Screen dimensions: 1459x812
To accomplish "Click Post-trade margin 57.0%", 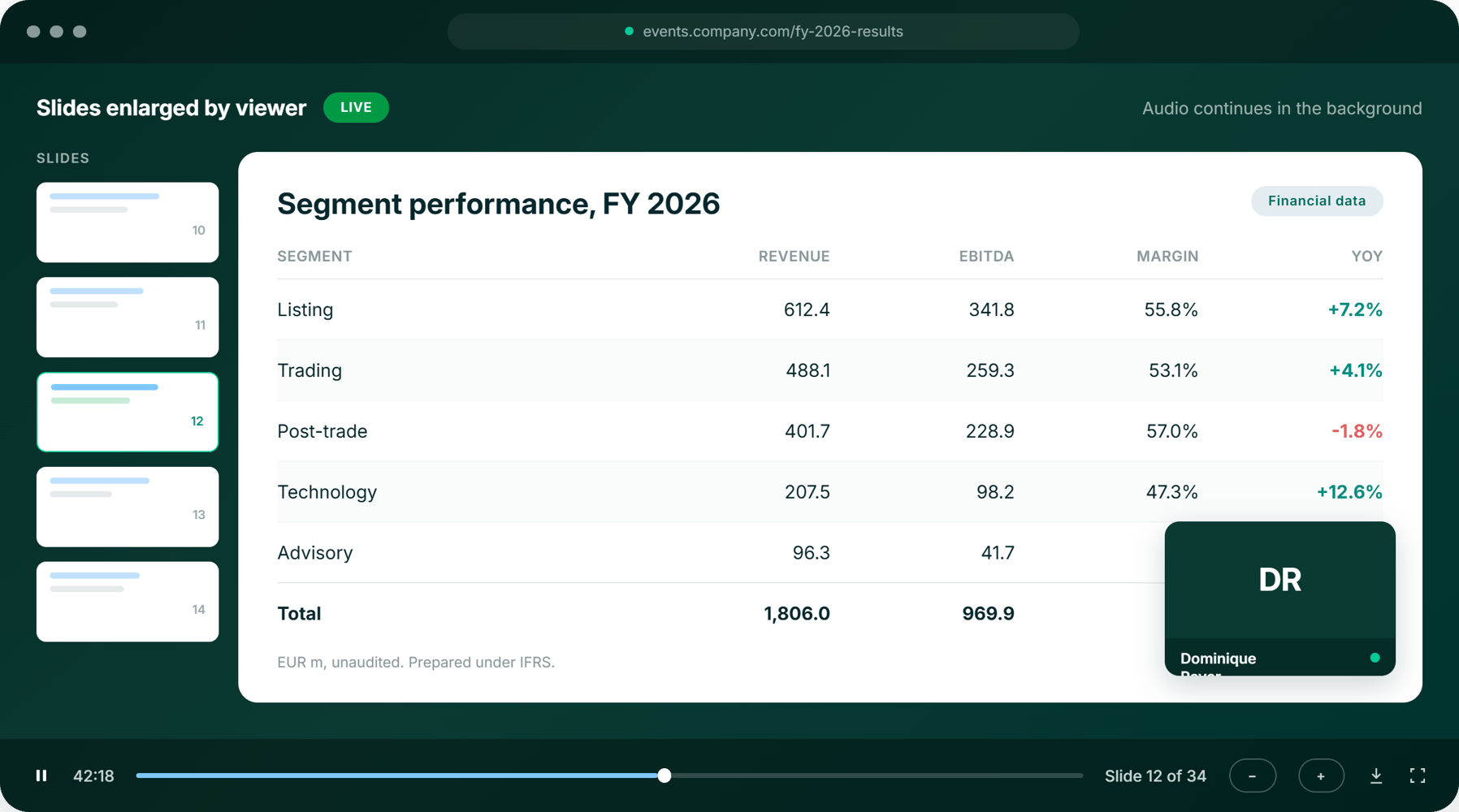I will click(x=1172, y=431).
